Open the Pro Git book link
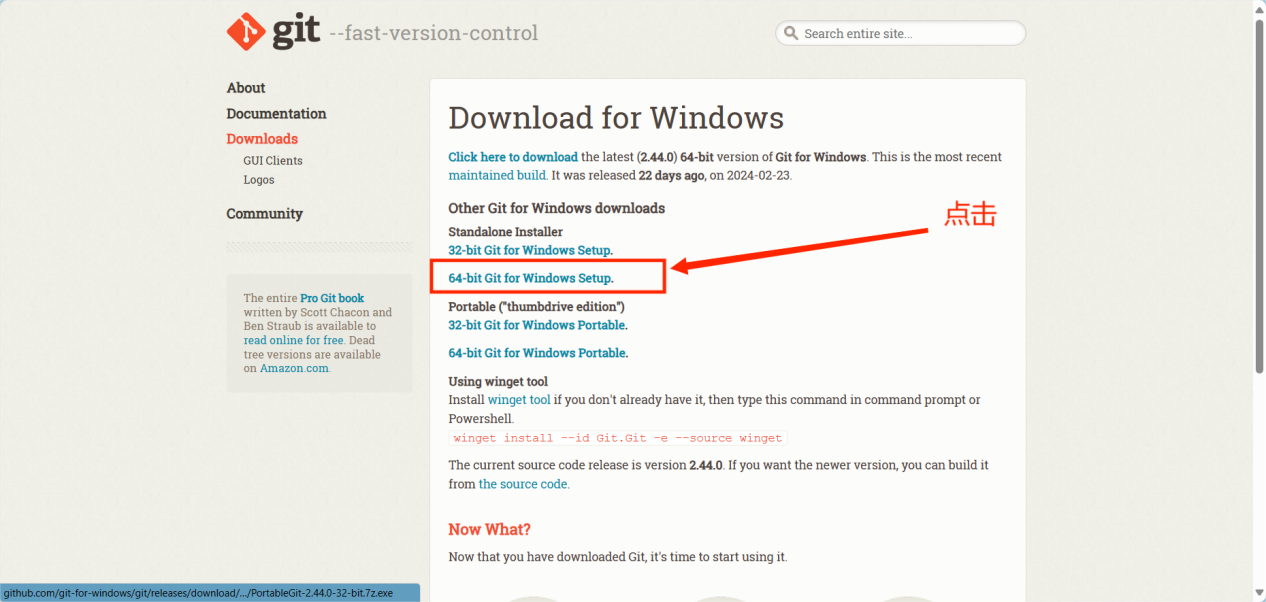The width and height of the screenshot is (1266, 602). pyautogui.click(x=332, y=298)
